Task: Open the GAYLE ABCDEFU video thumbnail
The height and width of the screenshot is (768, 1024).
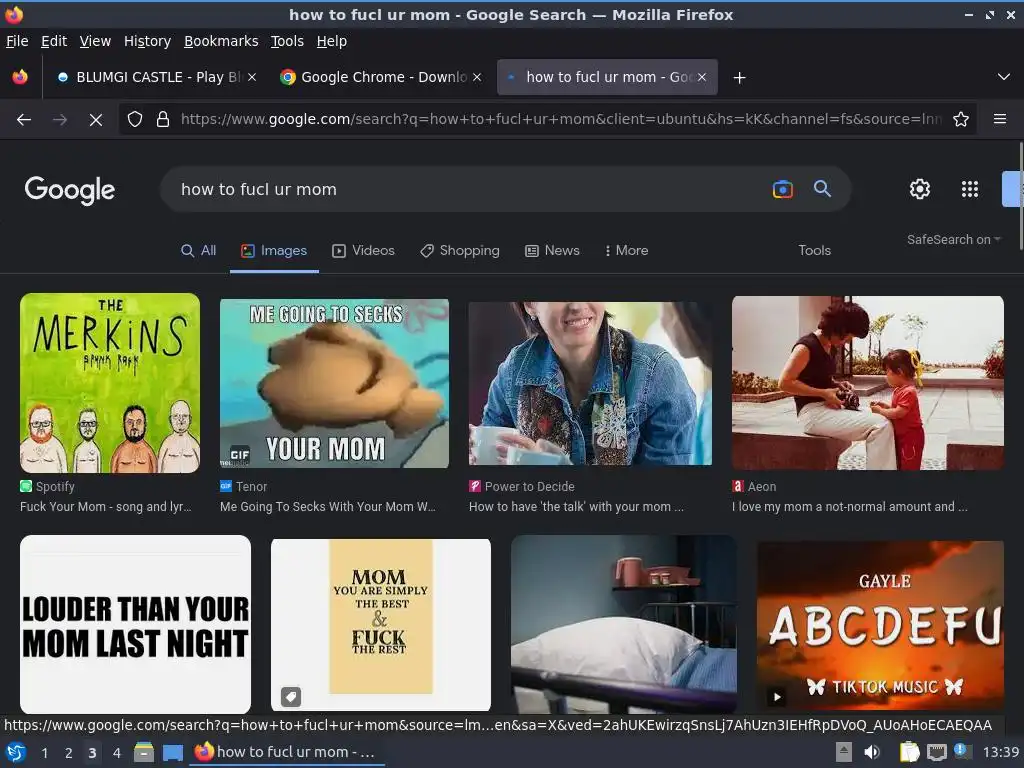Action: coord(880,626)
